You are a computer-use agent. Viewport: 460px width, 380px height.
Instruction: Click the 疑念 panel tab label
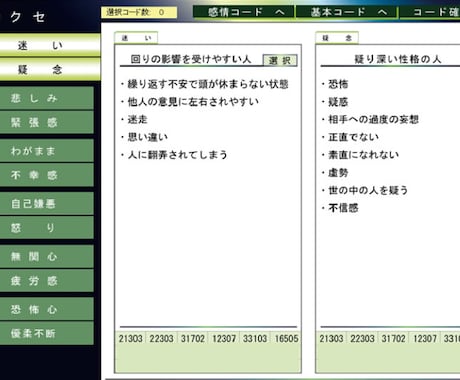(x=337, y=38)
